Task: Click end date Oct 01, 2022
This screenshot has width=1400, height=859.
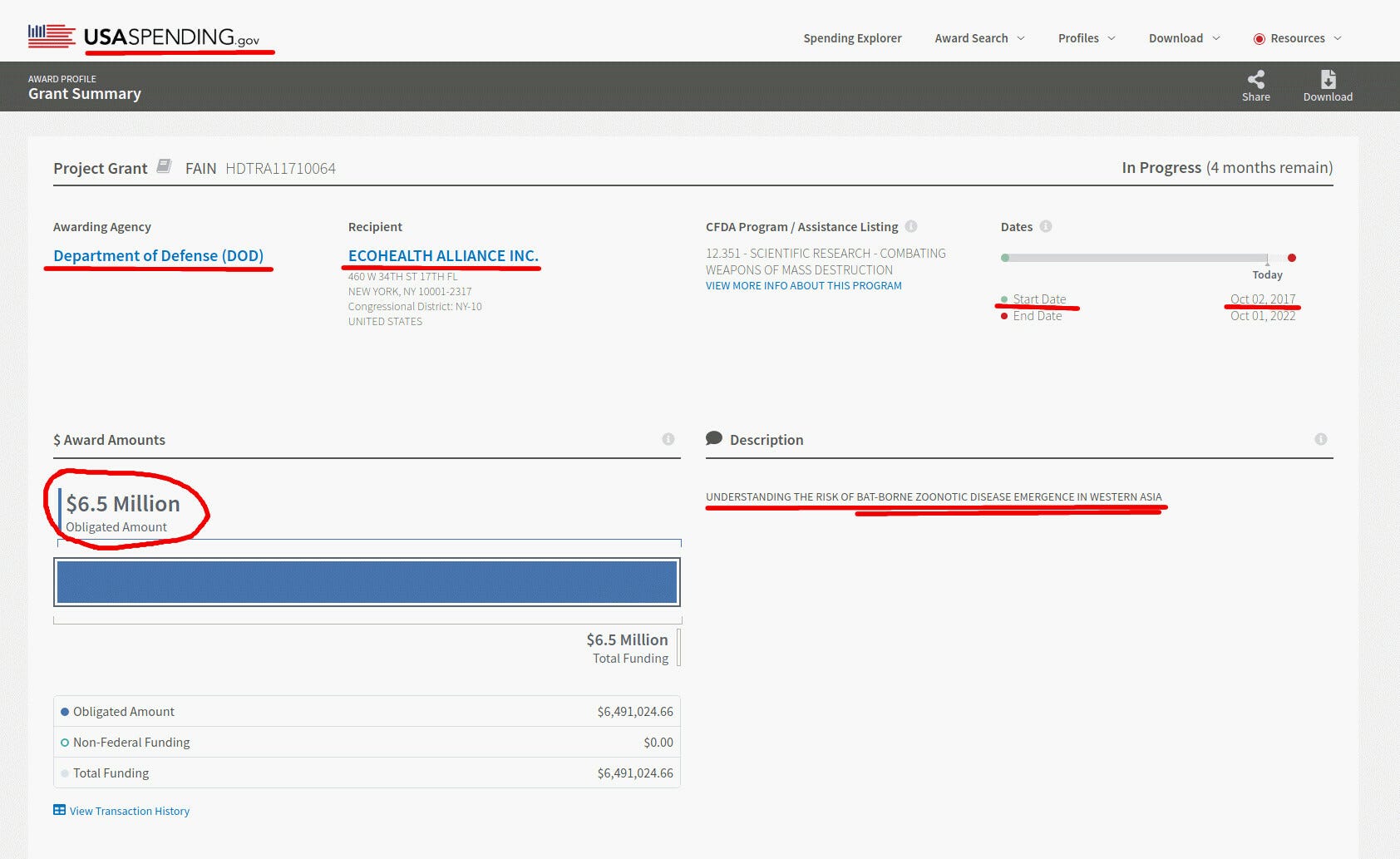Action: (1263, 315)
